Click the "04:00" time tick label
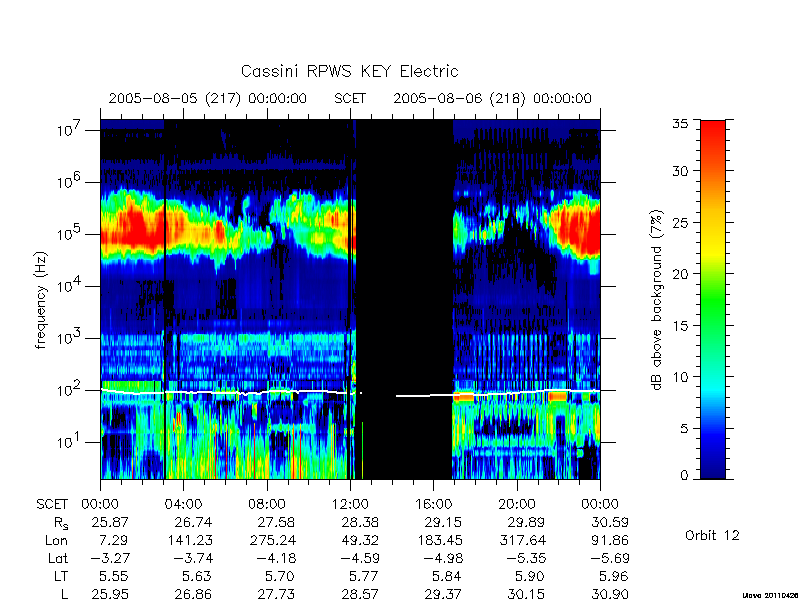 (x=183, y=504)
